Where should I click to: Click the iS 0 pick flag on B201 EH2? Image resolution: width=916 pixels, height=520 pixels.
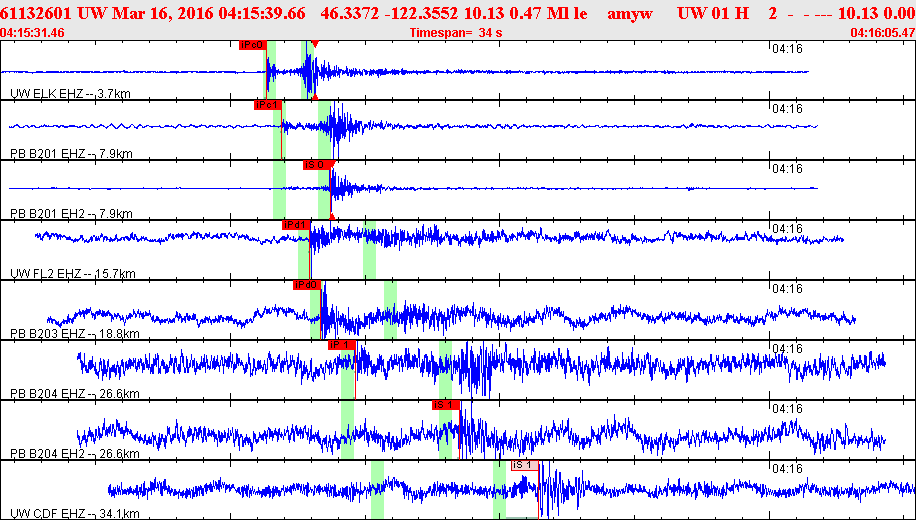pos(316,164)
